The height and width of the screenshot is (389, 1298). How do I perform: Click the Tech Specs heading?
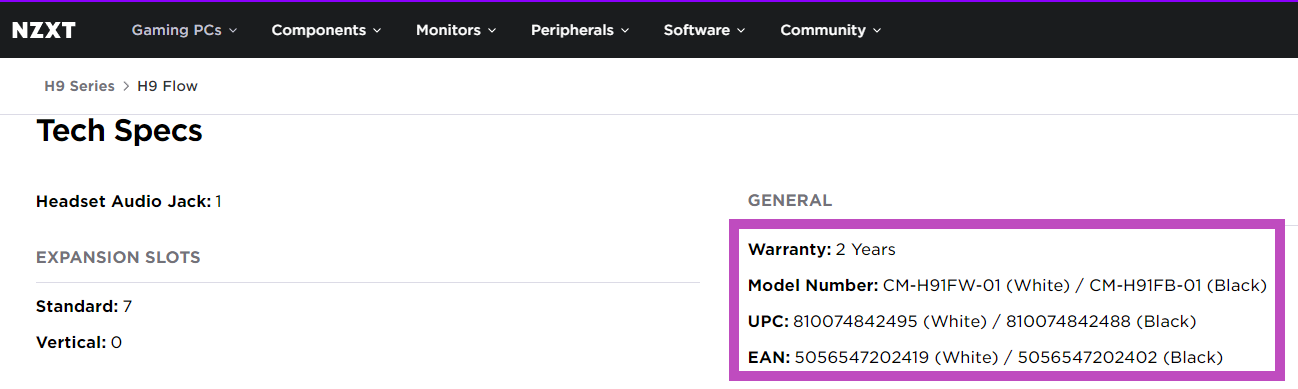point(119,131)
